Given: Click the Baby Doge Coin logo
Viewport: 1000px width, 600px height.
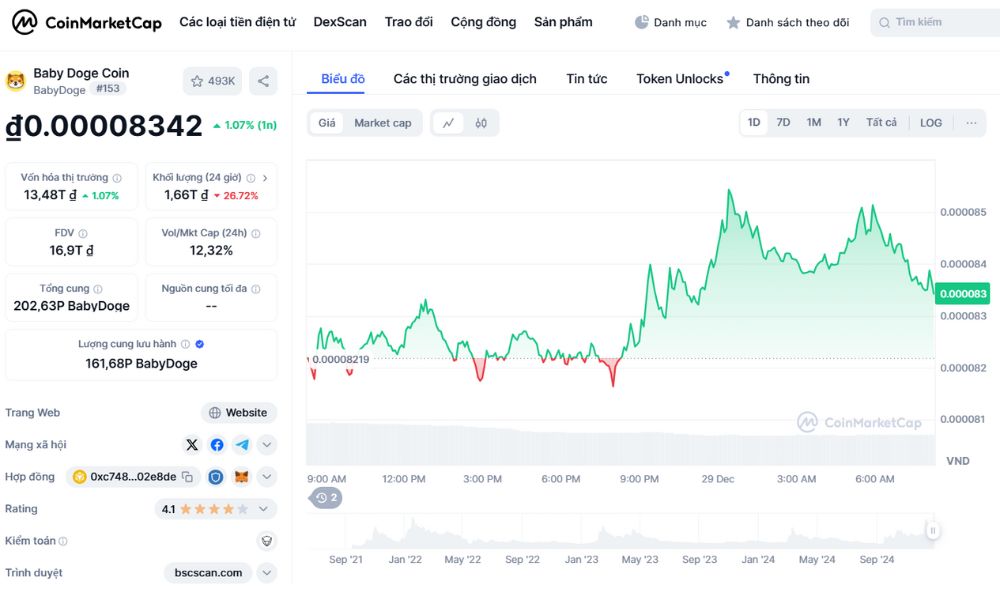Looking at the screenshot, I should tap(15, 81).
